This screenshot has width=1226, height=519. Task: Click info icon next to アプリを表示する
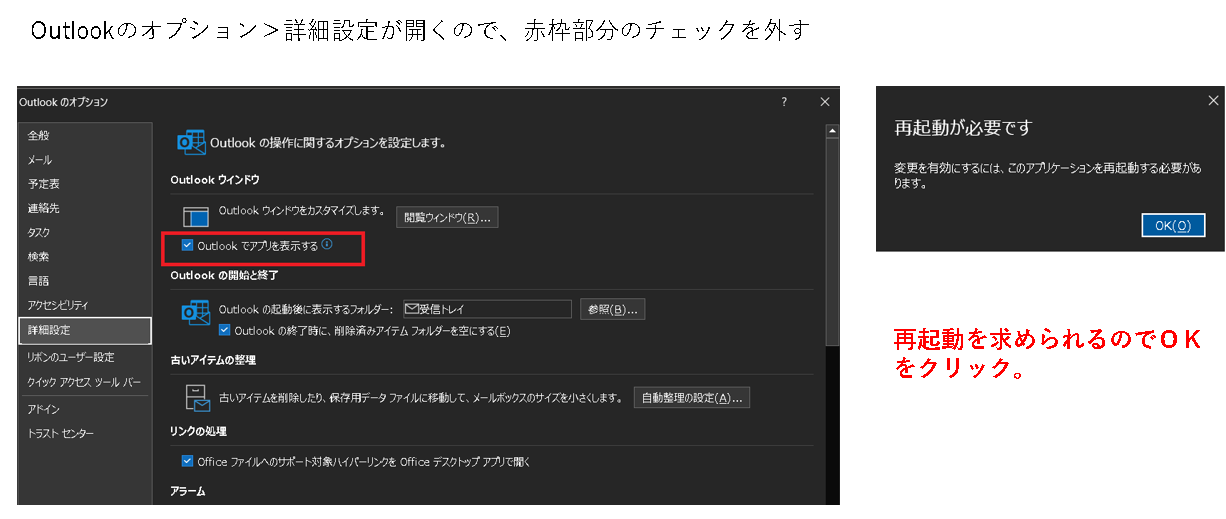(327, 244)
